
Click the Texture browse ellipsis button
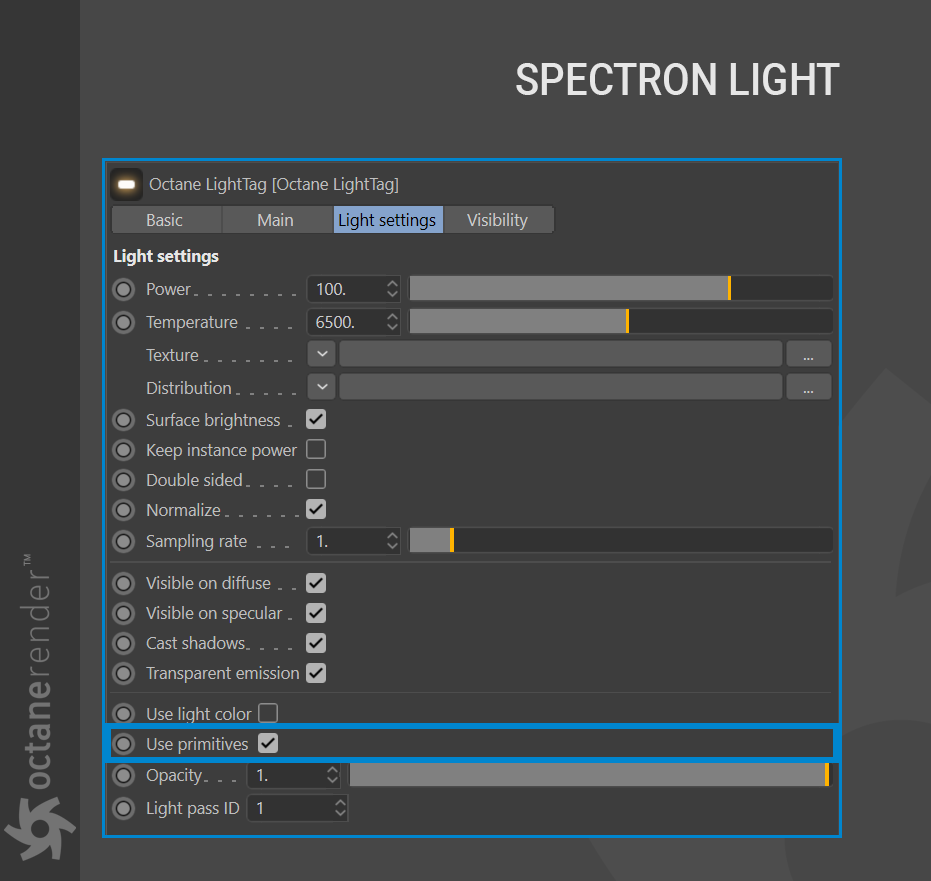[809, 354]
